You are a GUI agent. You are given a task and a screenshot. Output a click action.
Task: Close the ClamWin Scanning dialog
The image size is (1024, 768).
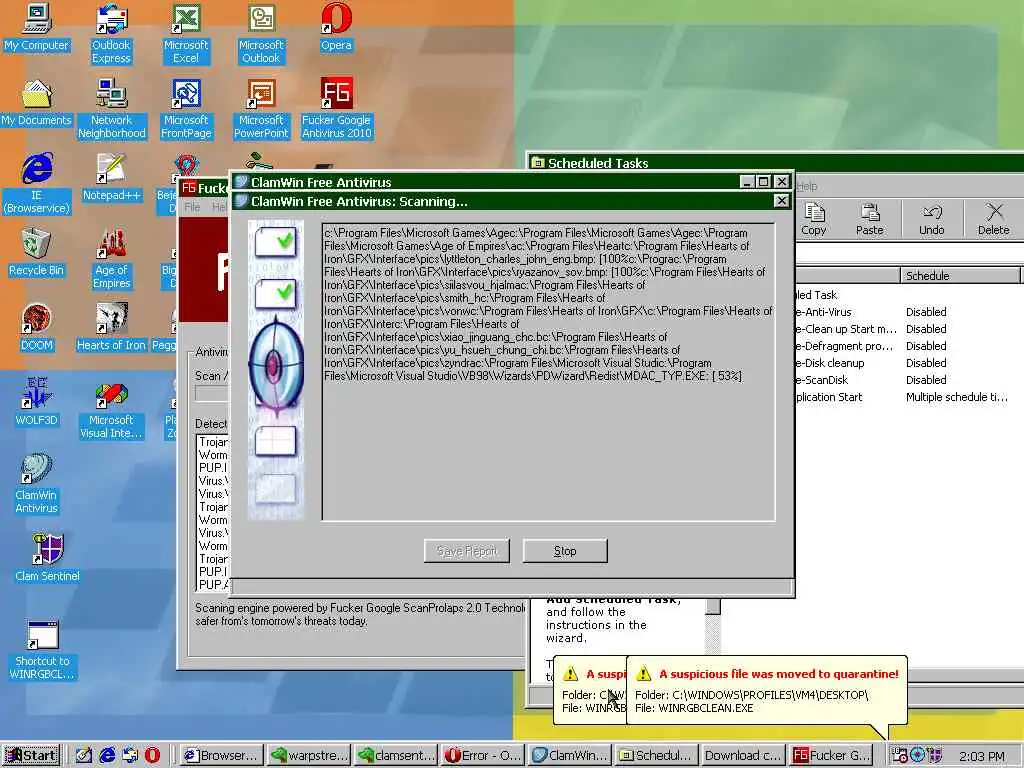pos(781,200)
